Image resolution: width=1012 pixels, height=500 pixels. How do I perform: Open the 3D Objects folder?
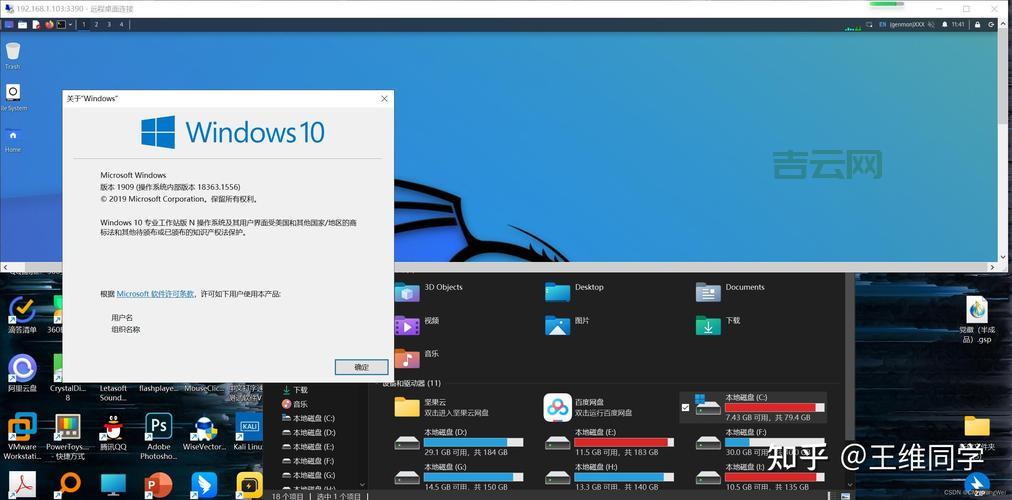pyautogui.click(x=407, y=291)
